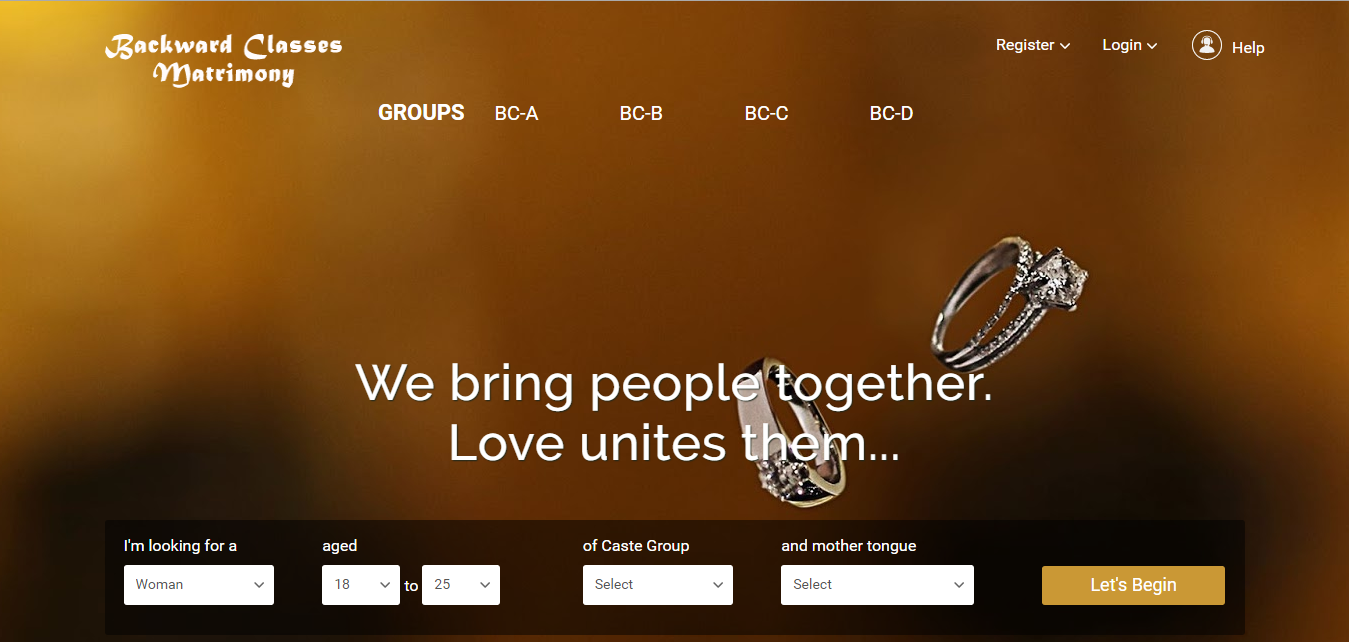Select the BC-A group

pyautogui.click(x=516, y=114)
